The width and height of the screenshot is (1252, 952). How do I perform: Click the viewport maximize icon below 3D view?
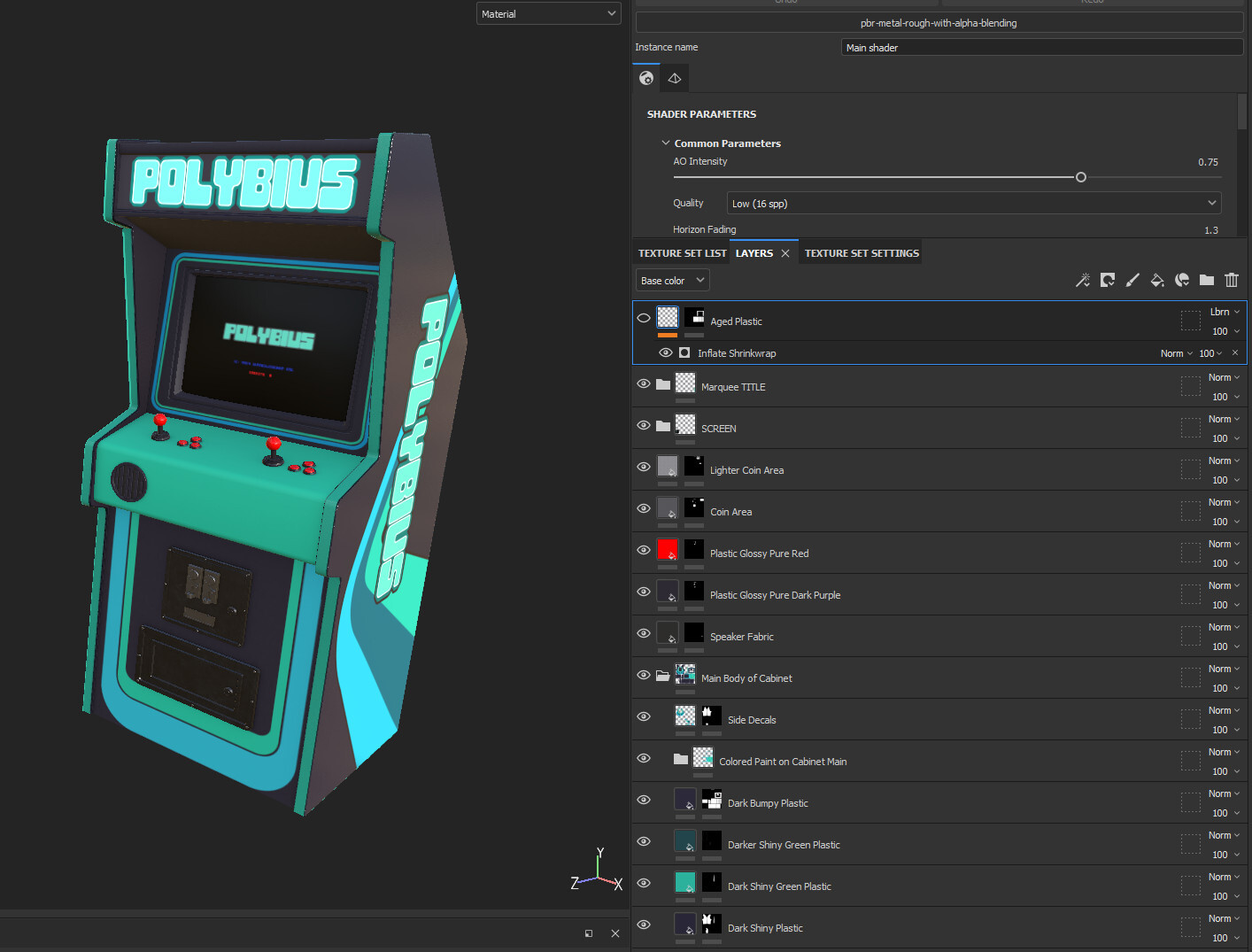589,933
